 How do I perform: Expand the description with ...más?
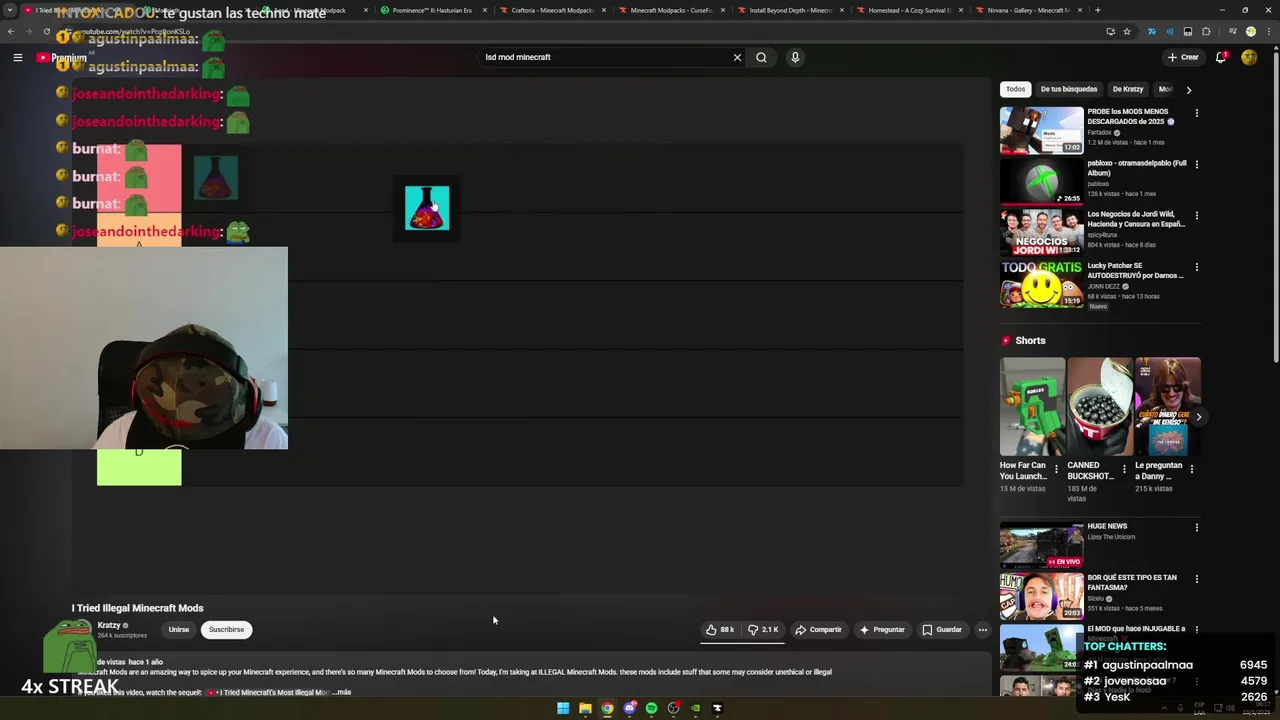click(341, 692)
